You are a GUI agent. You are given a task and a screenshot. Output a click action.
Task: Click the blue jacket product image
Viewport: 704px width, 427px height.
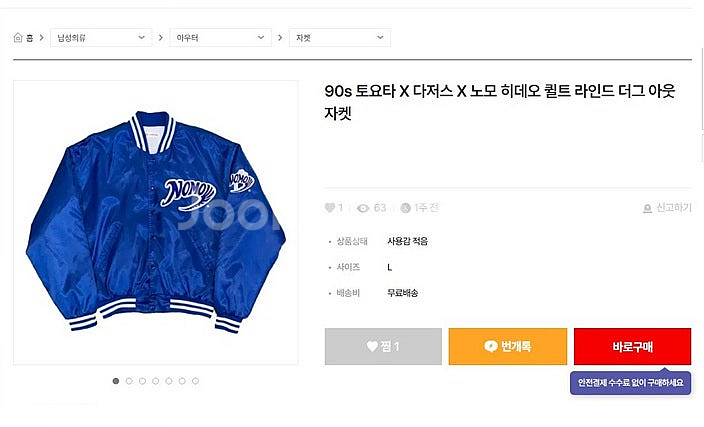(155, 223)
